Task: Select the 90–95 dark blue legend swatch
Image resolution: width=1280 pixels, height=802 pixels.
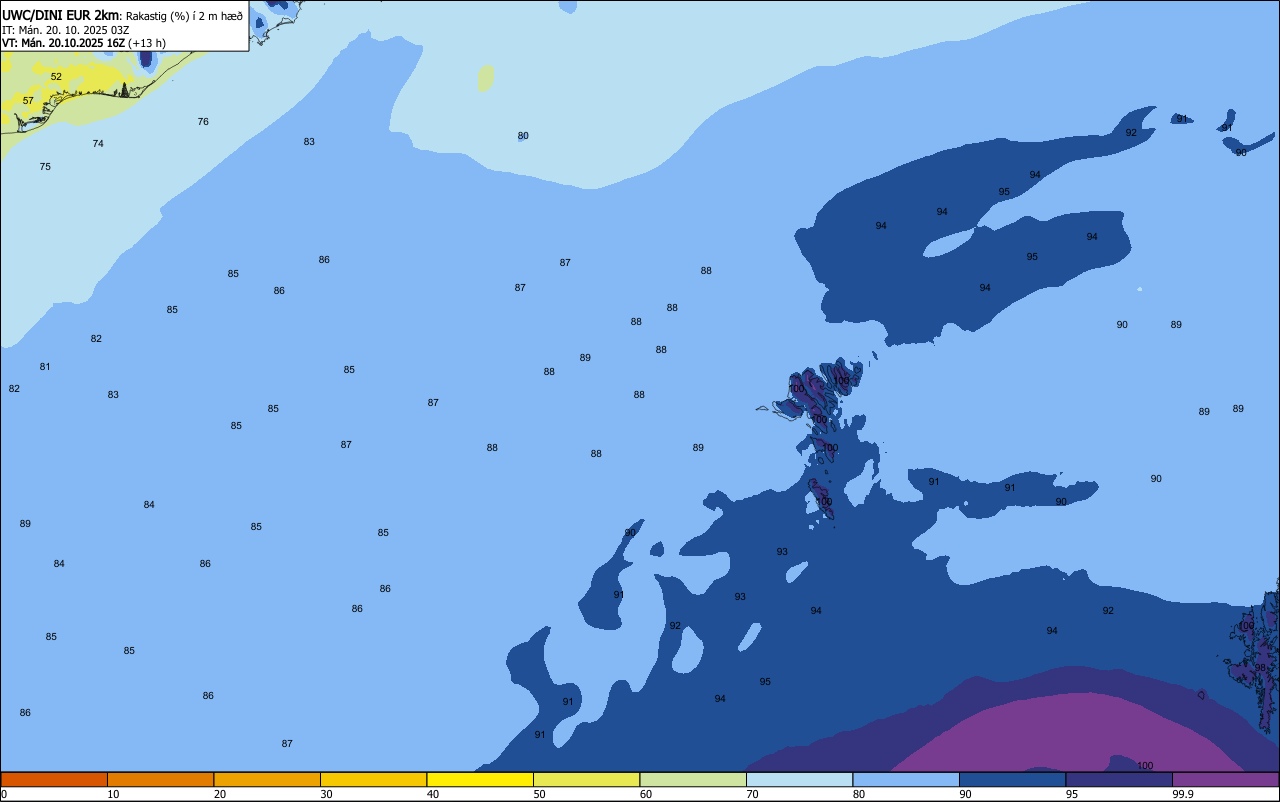Action: (x=1012, y=779)
